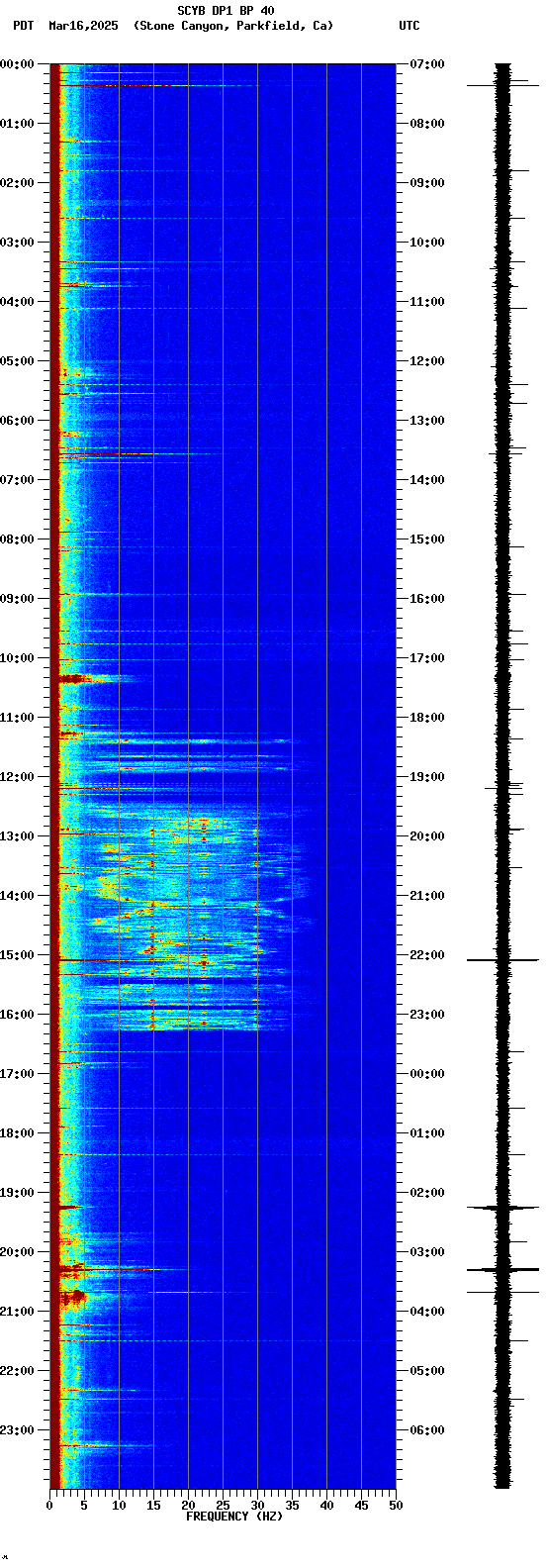Click the "50" frequency tick label

396,1506
